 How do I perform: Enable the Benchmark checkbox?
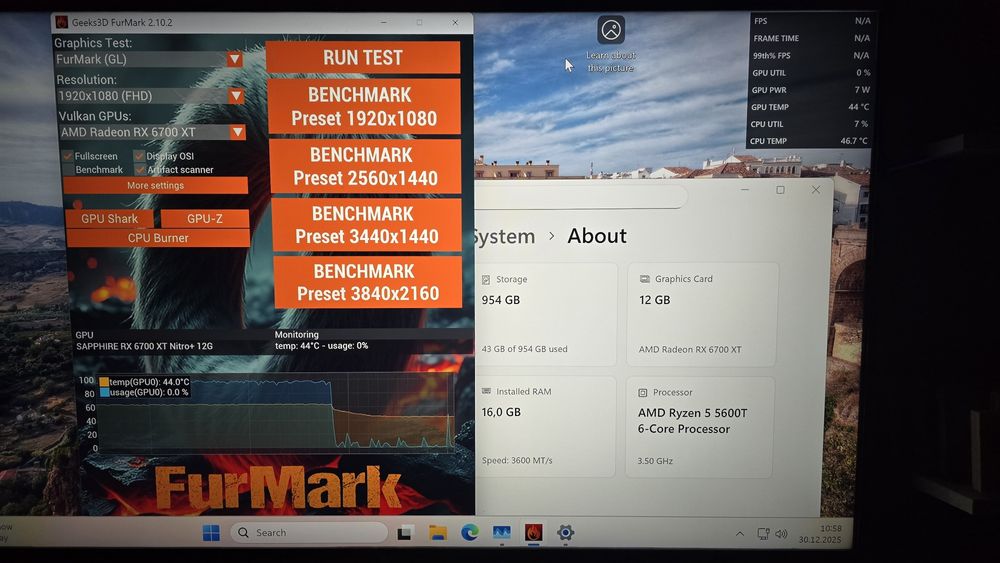[x=68, y=170]
